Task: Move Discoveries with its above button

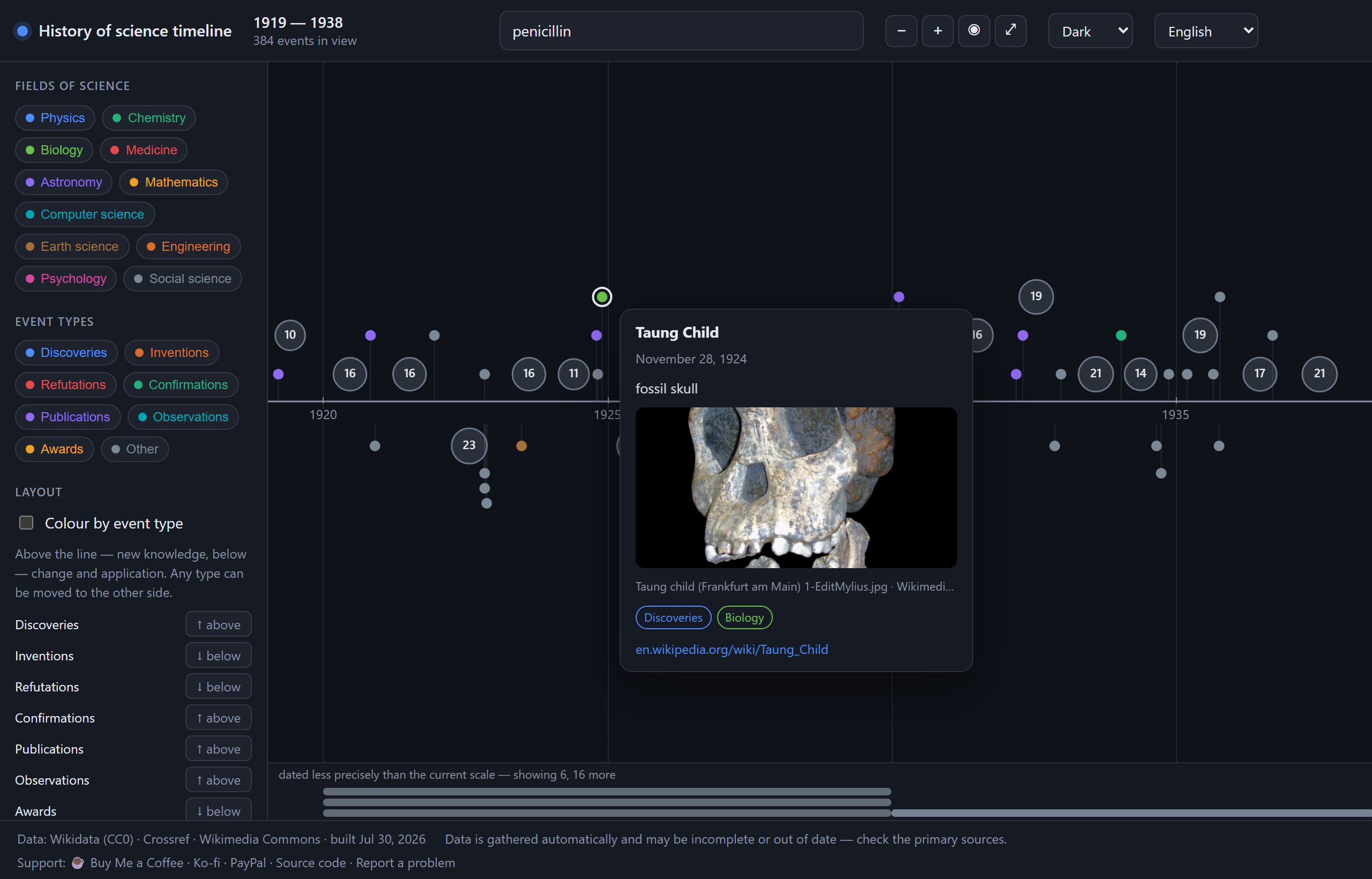Action: pyautogui.click(x=219, y=624)
